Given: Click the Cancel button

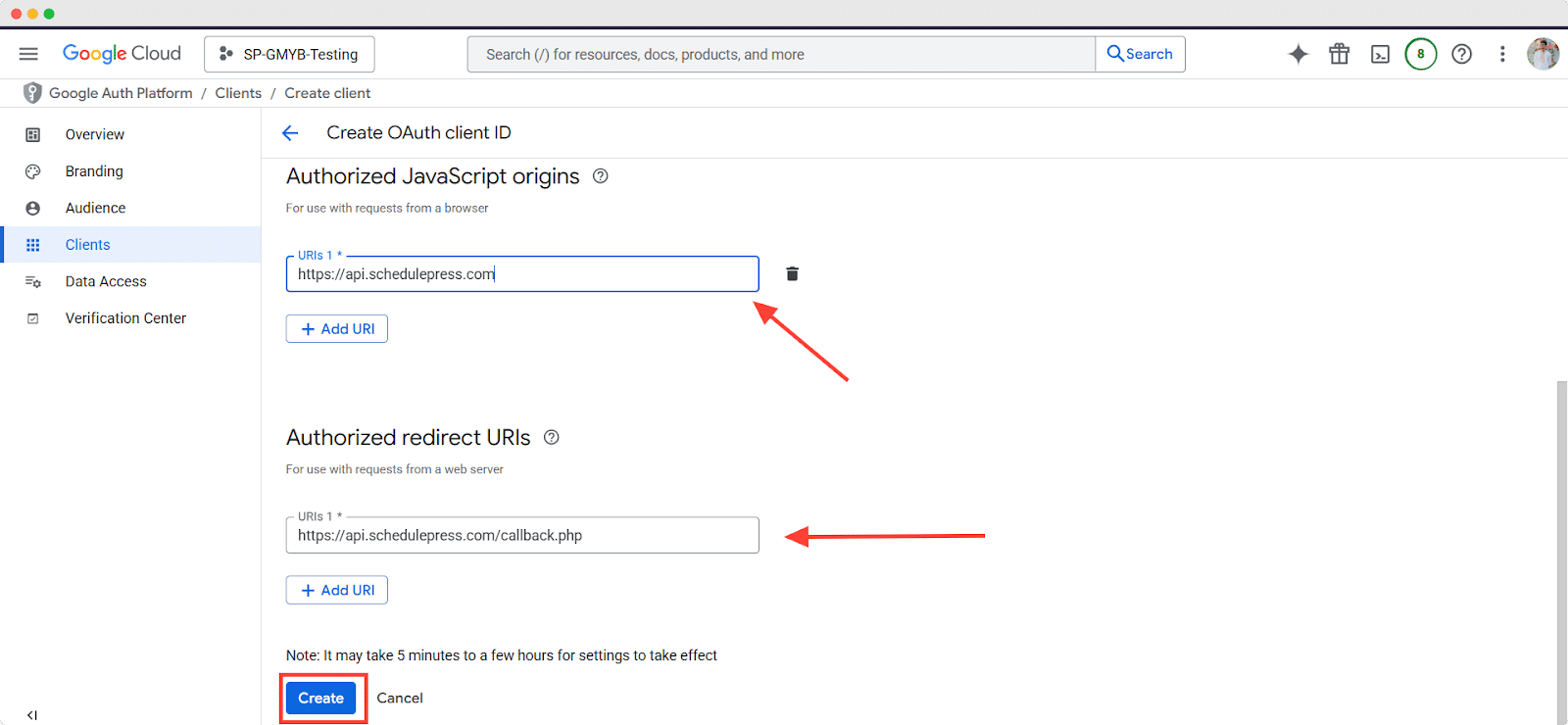Looking at the screenshot, I should [x=400, y=698].
